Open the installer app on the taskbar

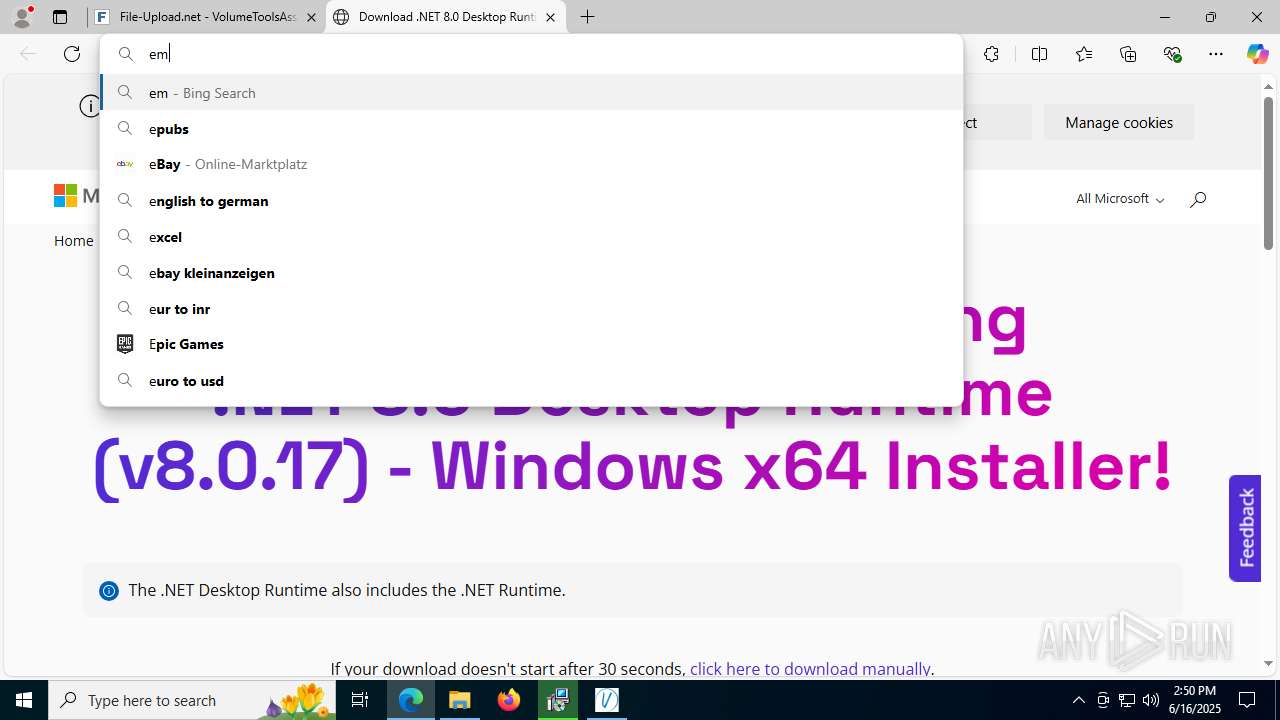click(558, 700)
